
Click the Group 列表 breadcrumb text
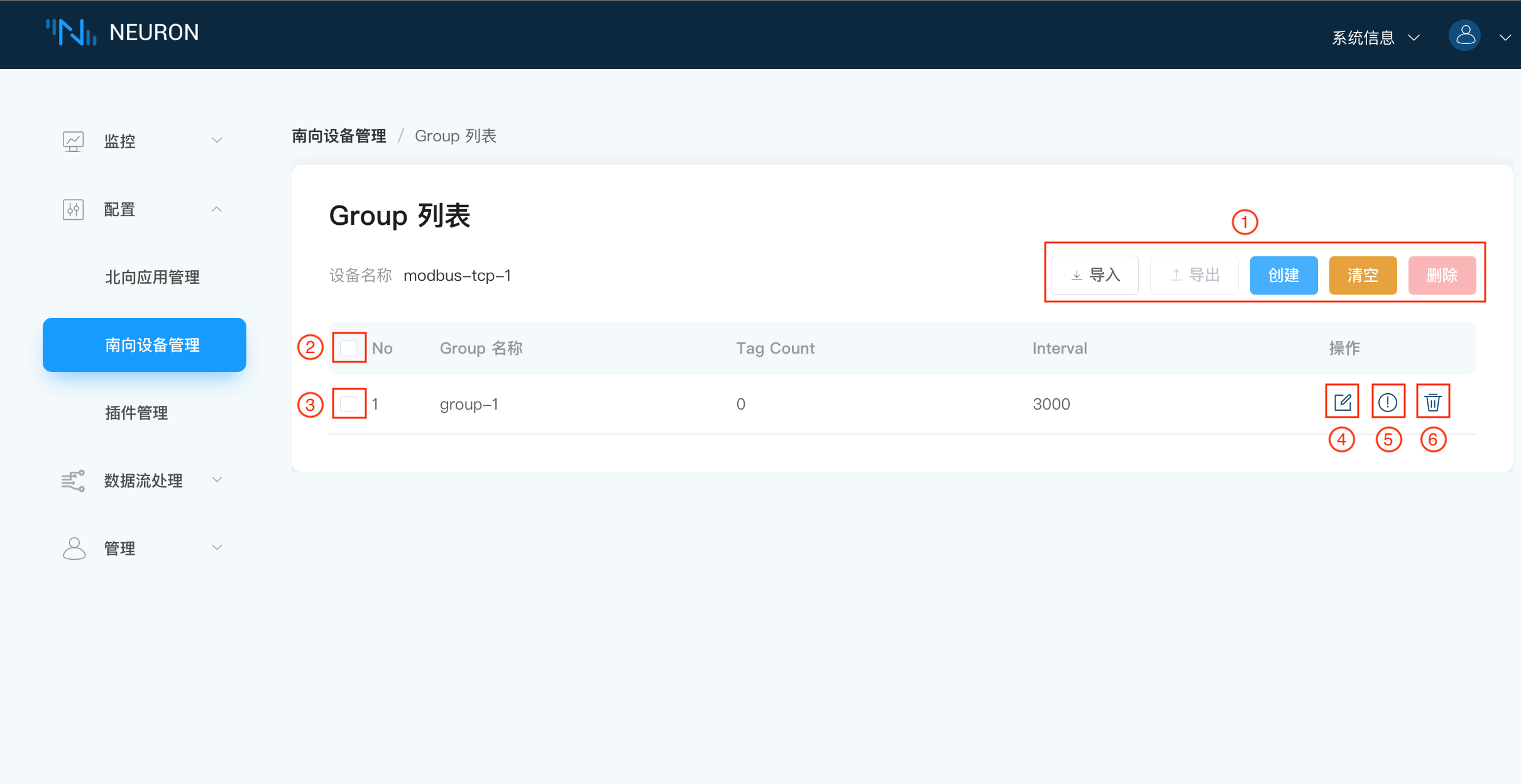[x=456, y=136]
